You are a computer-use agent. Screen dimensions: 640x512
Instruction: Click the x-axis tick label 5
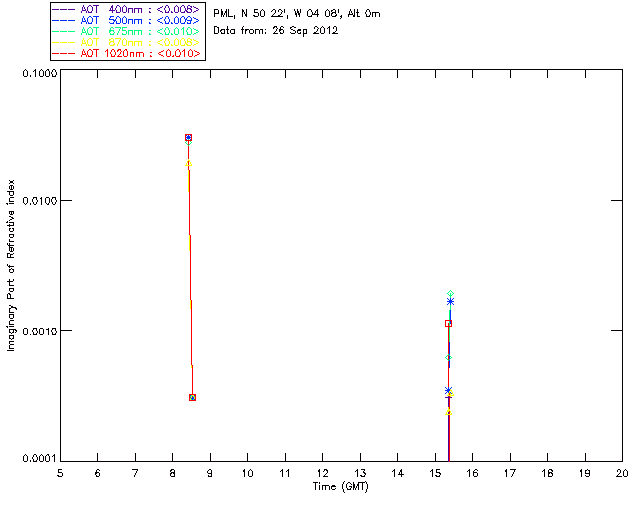[60, 473]
